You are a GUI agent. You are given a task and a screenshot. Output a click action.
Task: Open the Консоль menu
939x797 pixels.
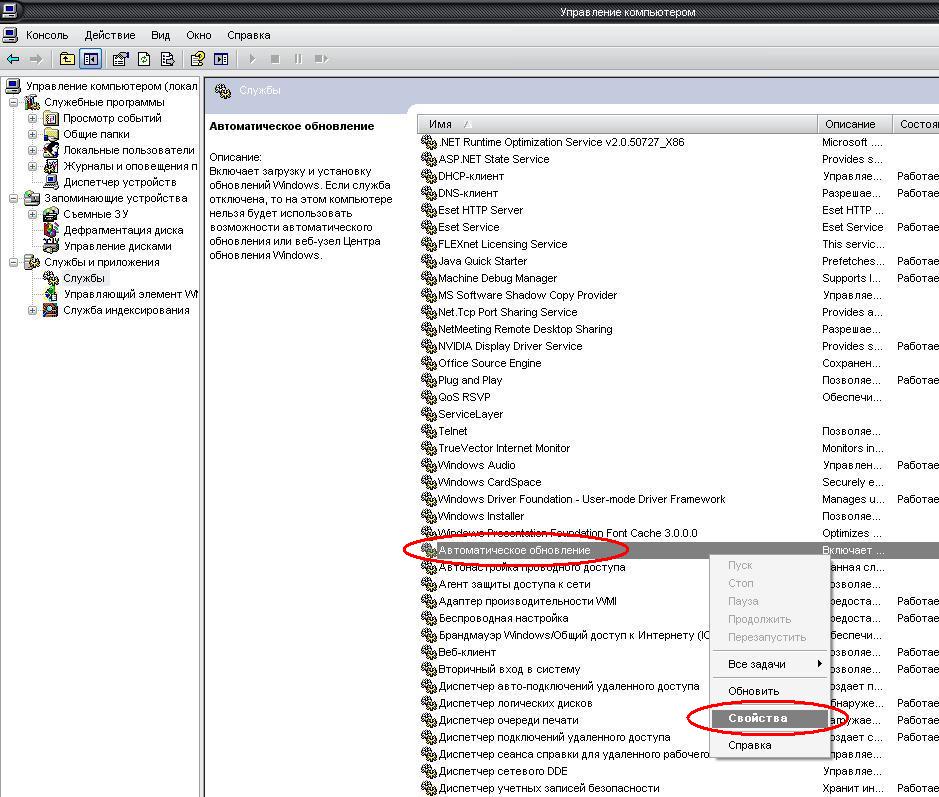tap(47, 35)
